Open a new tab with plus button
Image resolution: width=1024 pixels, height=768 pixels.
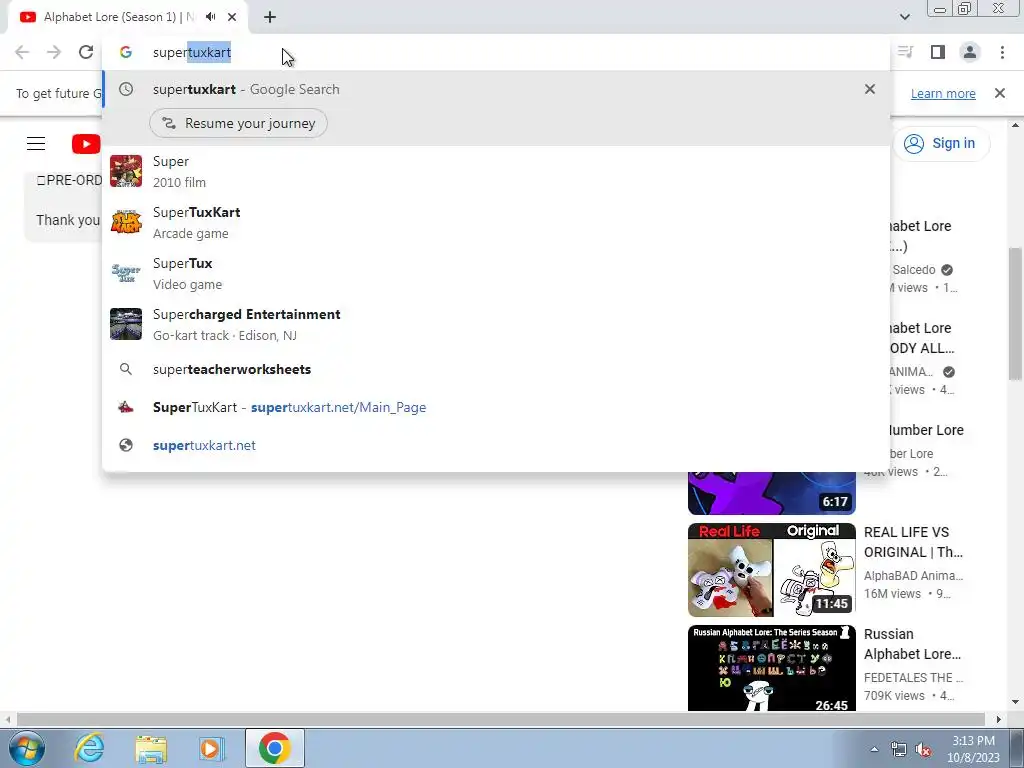pyautogui.click(x=270, y=17)
